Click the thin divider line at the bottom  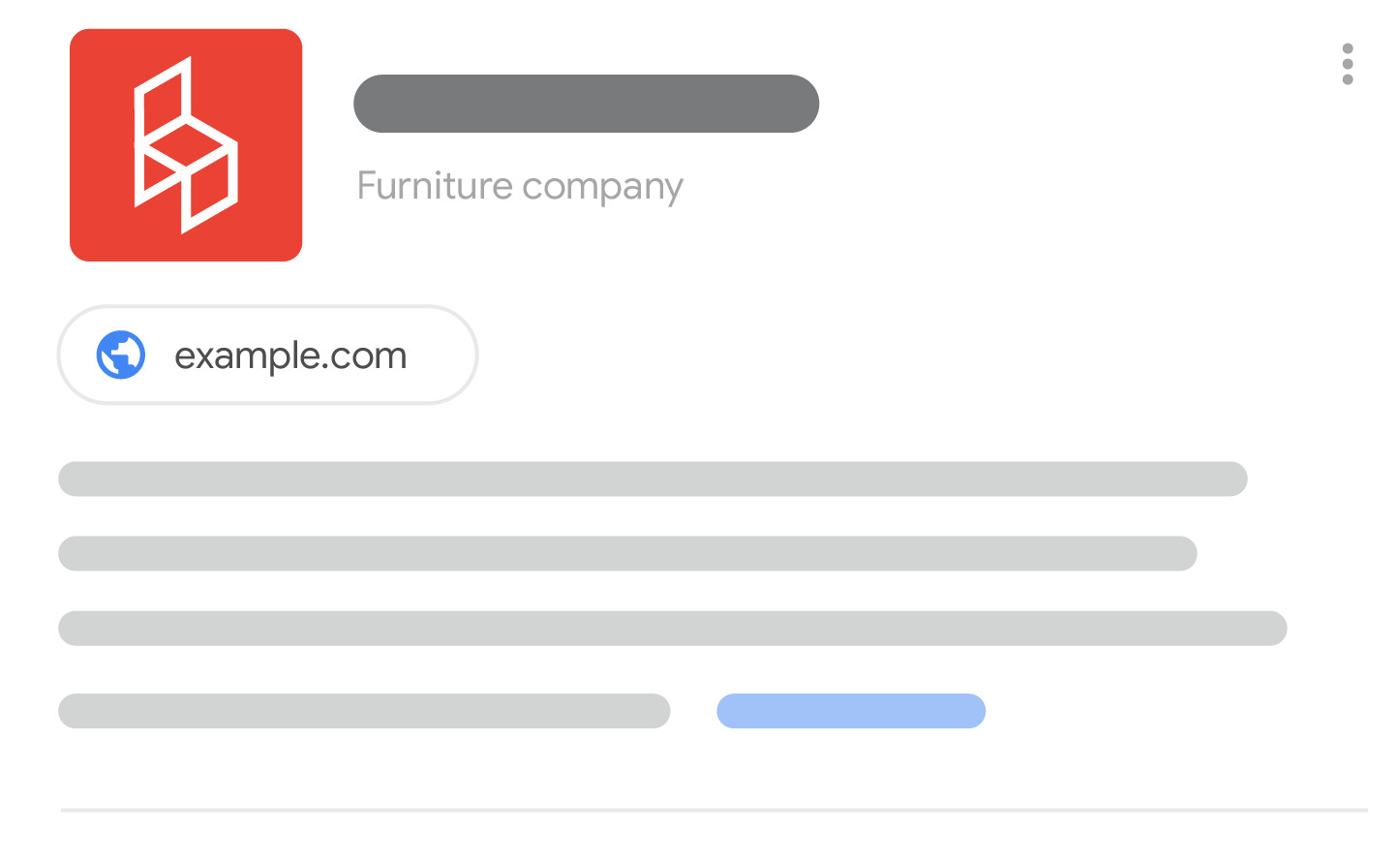coord(700,810)
